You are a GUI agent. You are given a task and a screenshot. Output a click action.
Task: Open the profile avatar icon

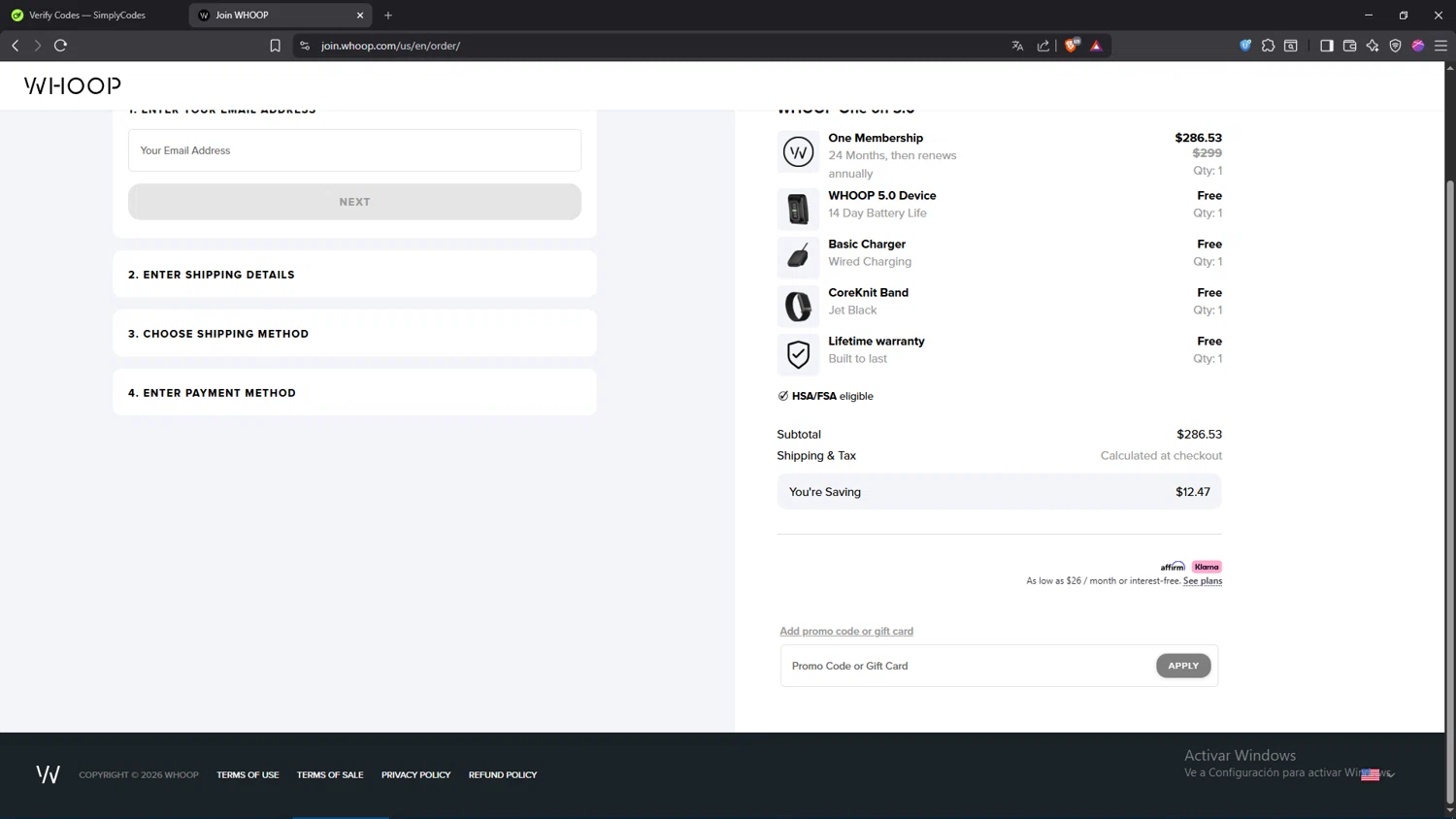pyautogui.click(x=1418, y=46)
